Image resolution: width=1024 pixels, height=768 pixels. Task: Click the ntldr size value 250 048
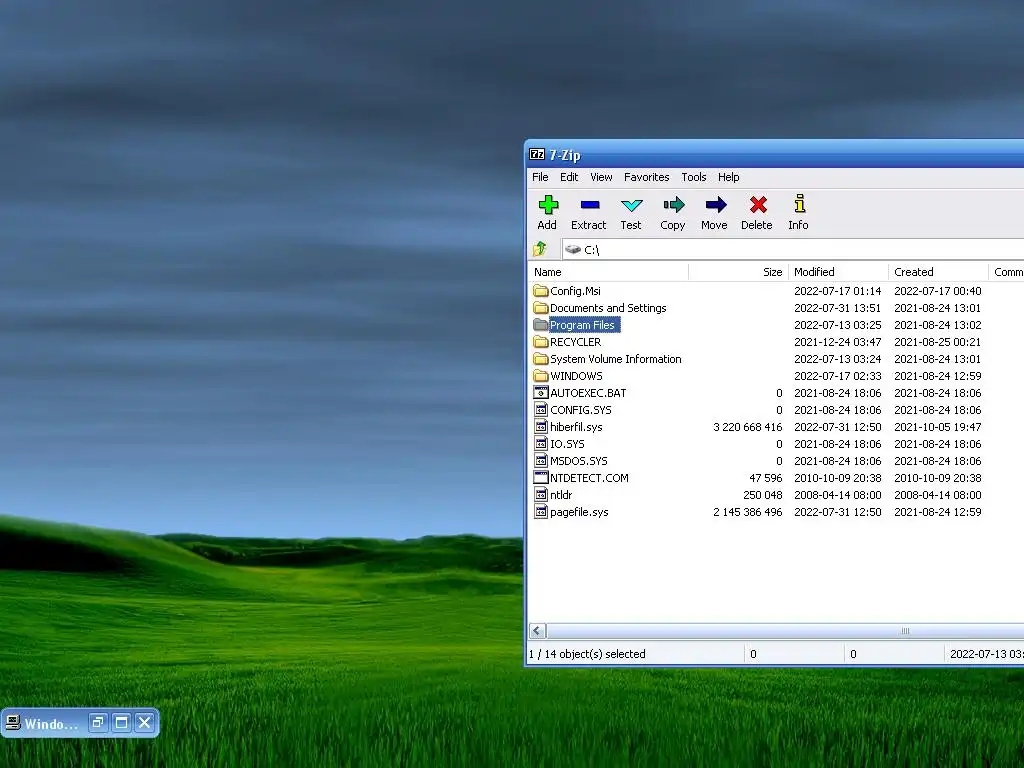(x=763, y=495)
